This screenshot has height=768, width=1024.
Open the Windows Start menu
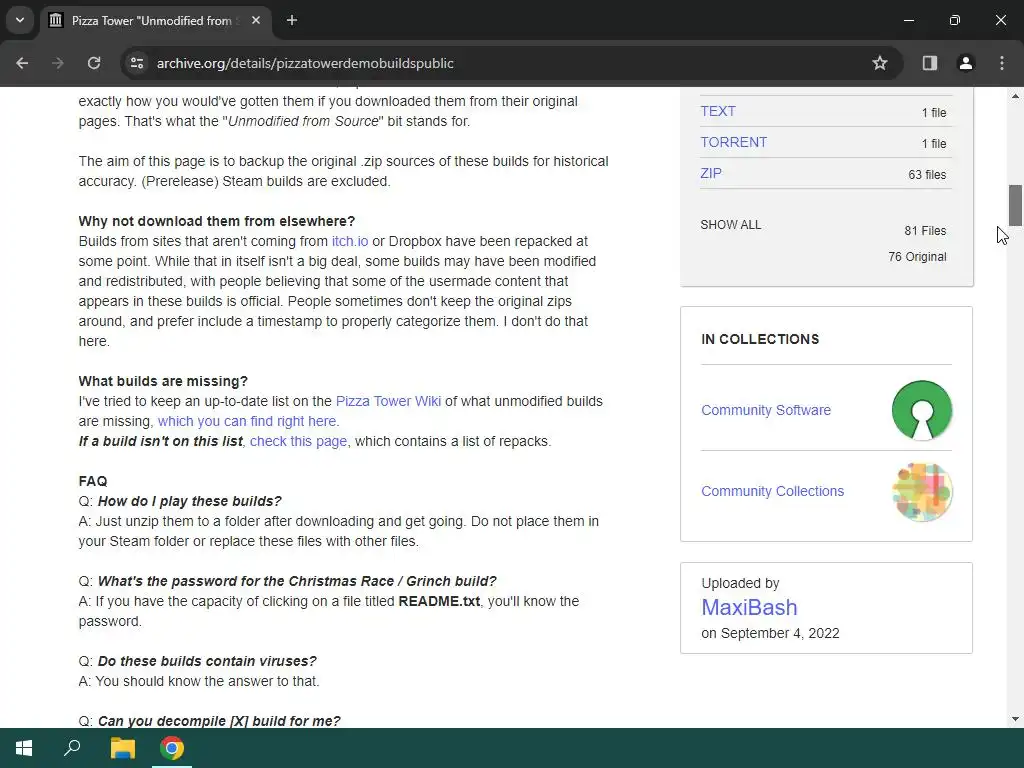click(24, 748)
